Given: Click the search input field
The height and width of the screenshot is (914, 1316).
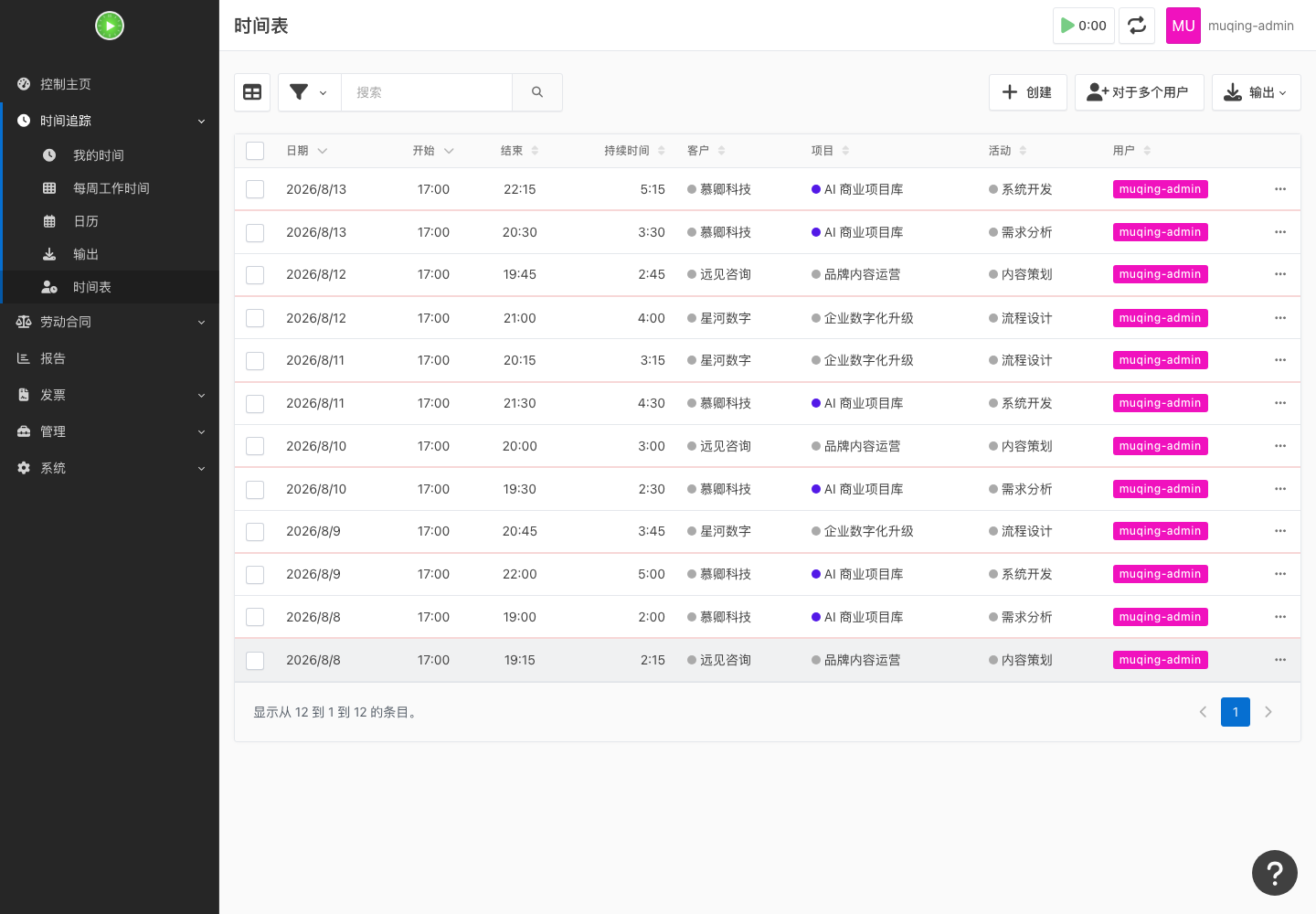Looking at the screenshot, I should (x=427, y=92).
